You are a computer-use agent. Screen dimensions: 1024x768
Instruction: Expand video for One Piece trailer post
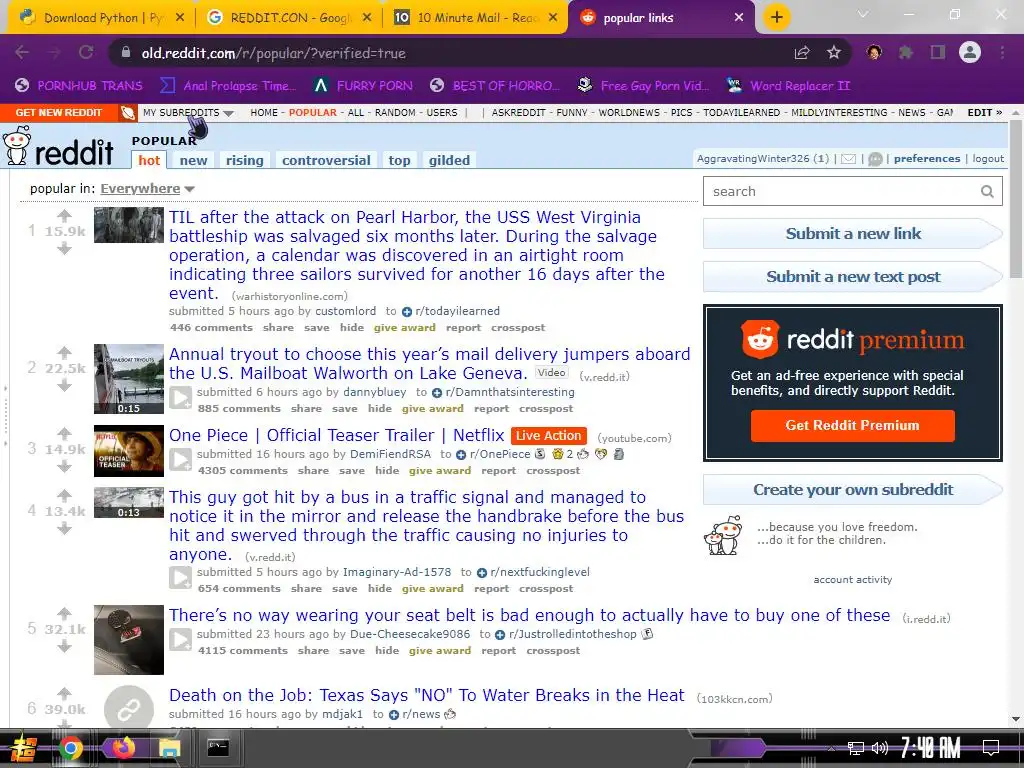pyautogui.click(x=180, y=460)
